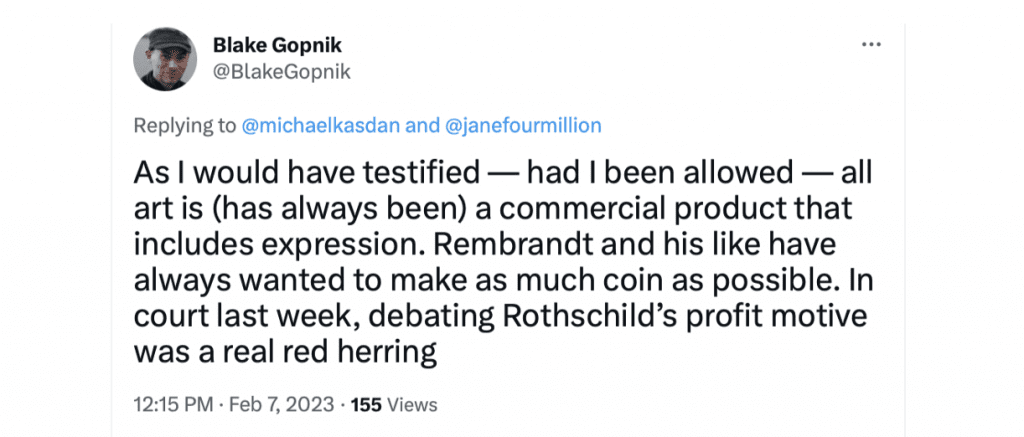Open the three-dot more options menu

(x=871, y=45)
